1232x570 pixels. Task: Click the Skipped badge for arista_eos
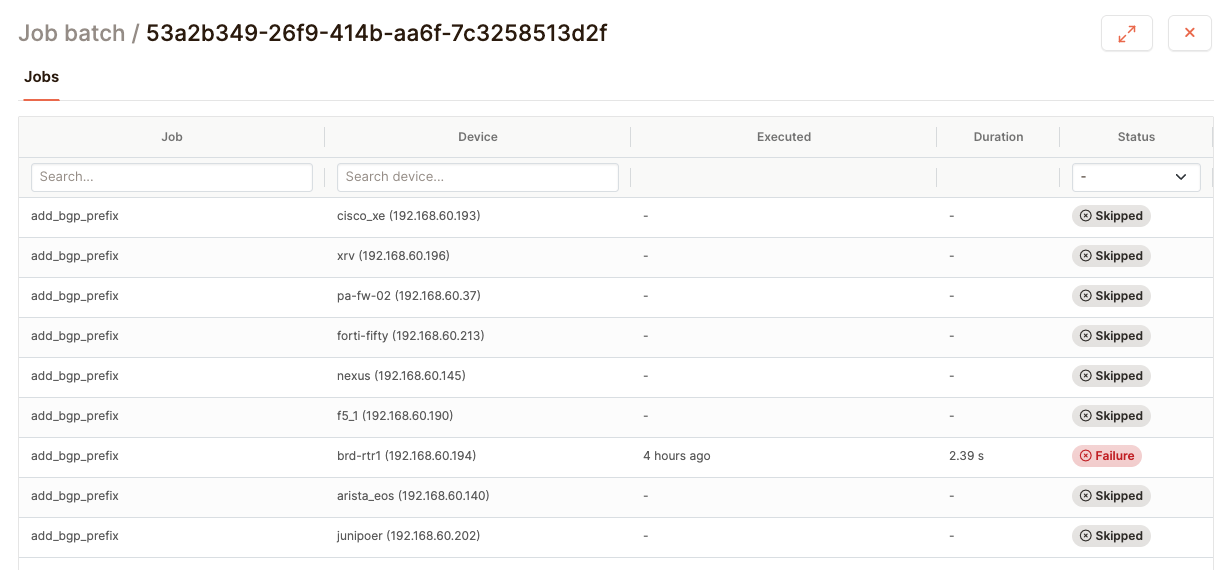[1111, 496]
